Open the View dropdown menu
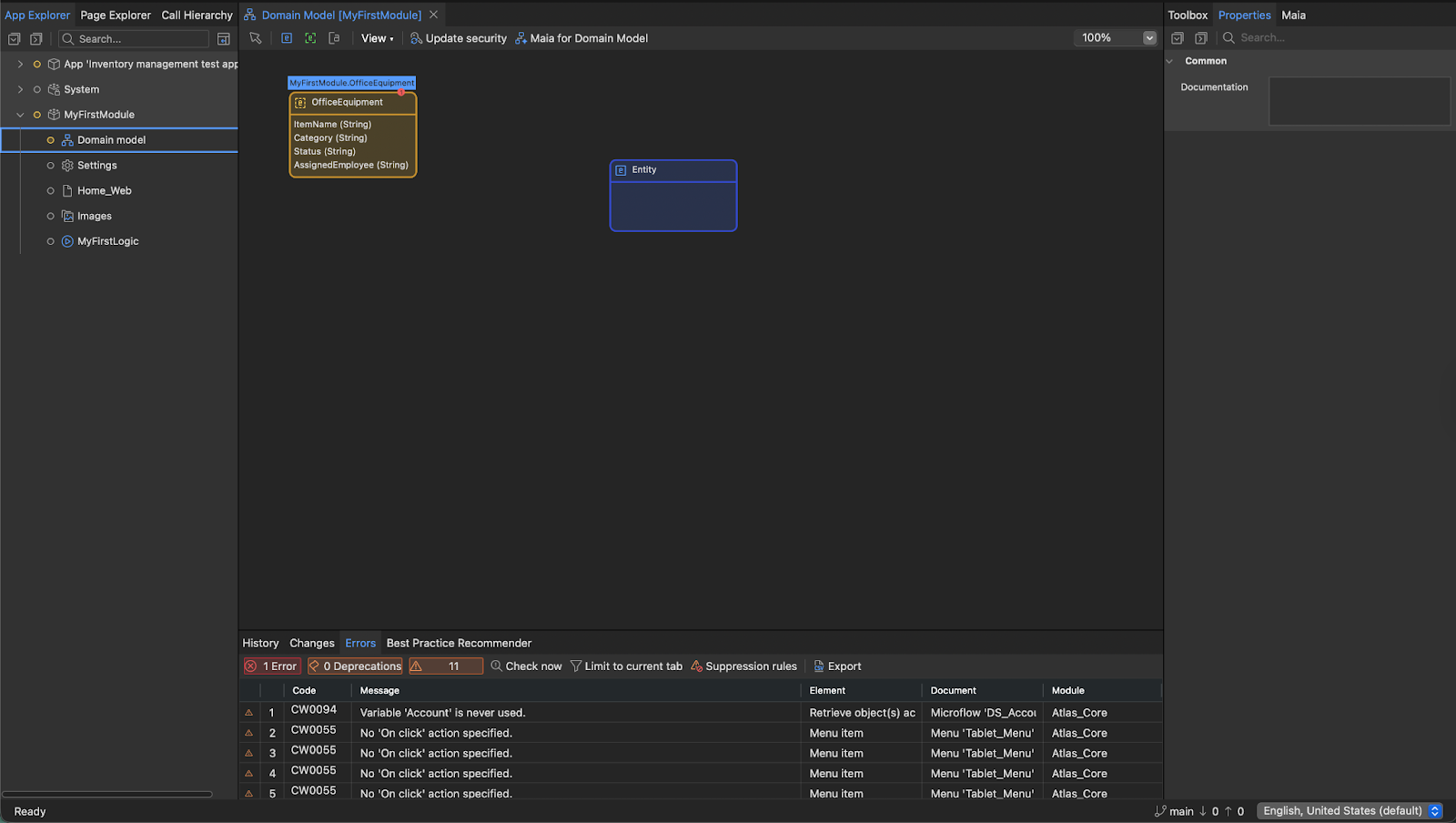 coord(377,38)
